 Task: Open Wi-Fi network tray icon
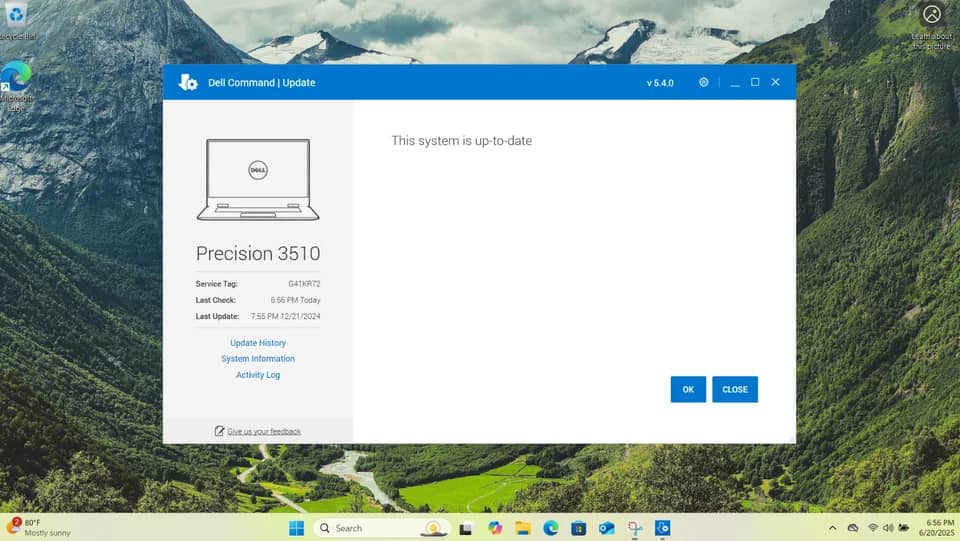tap(873, 528)
